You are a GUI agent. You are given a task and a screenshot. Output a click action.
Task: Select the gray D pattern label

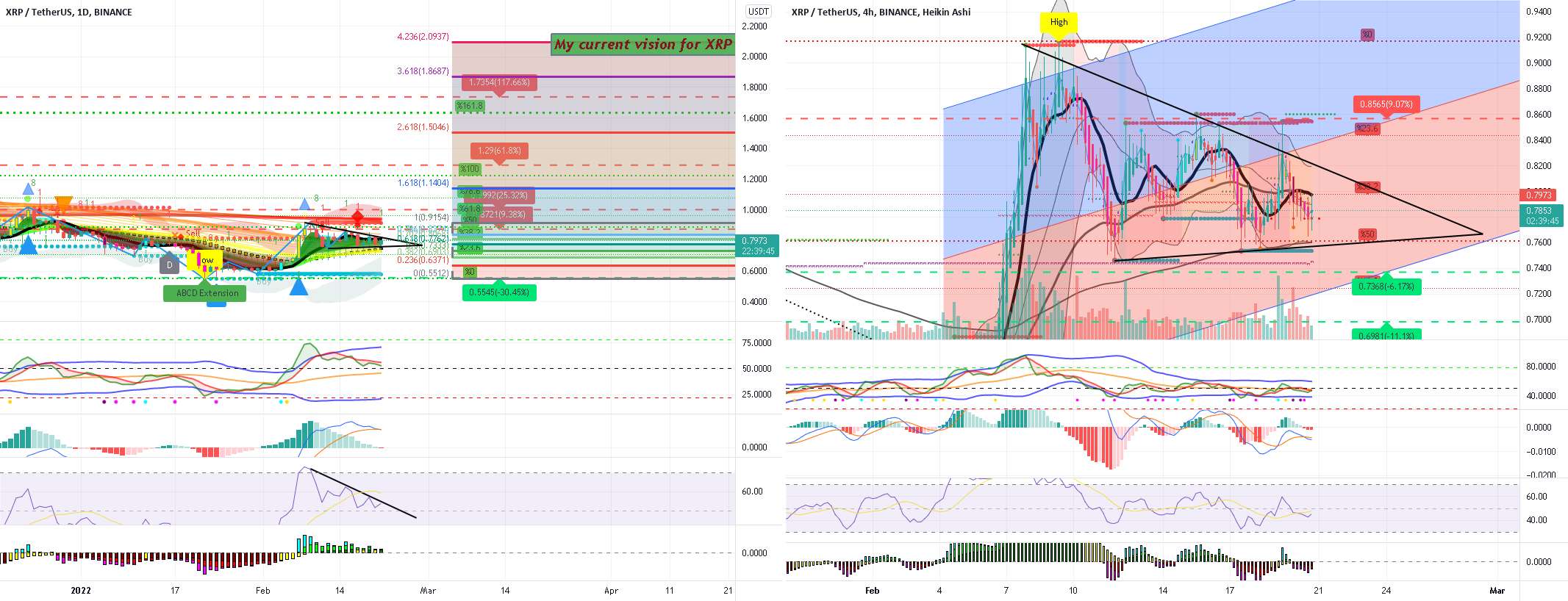169,264
